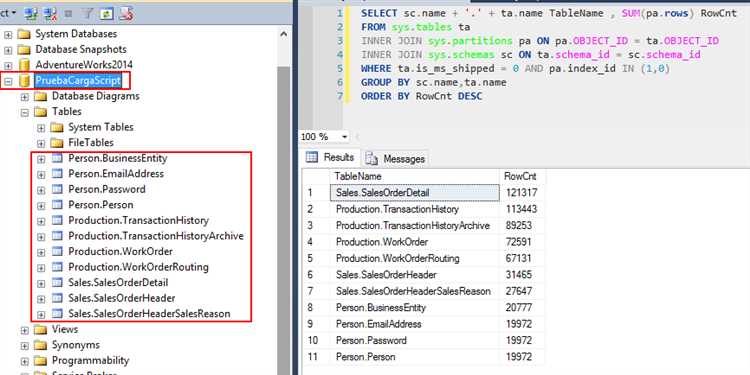Select the FileTables label in the tree
Image resolution: width=750 pixels, height=375 pixels.
91,143
